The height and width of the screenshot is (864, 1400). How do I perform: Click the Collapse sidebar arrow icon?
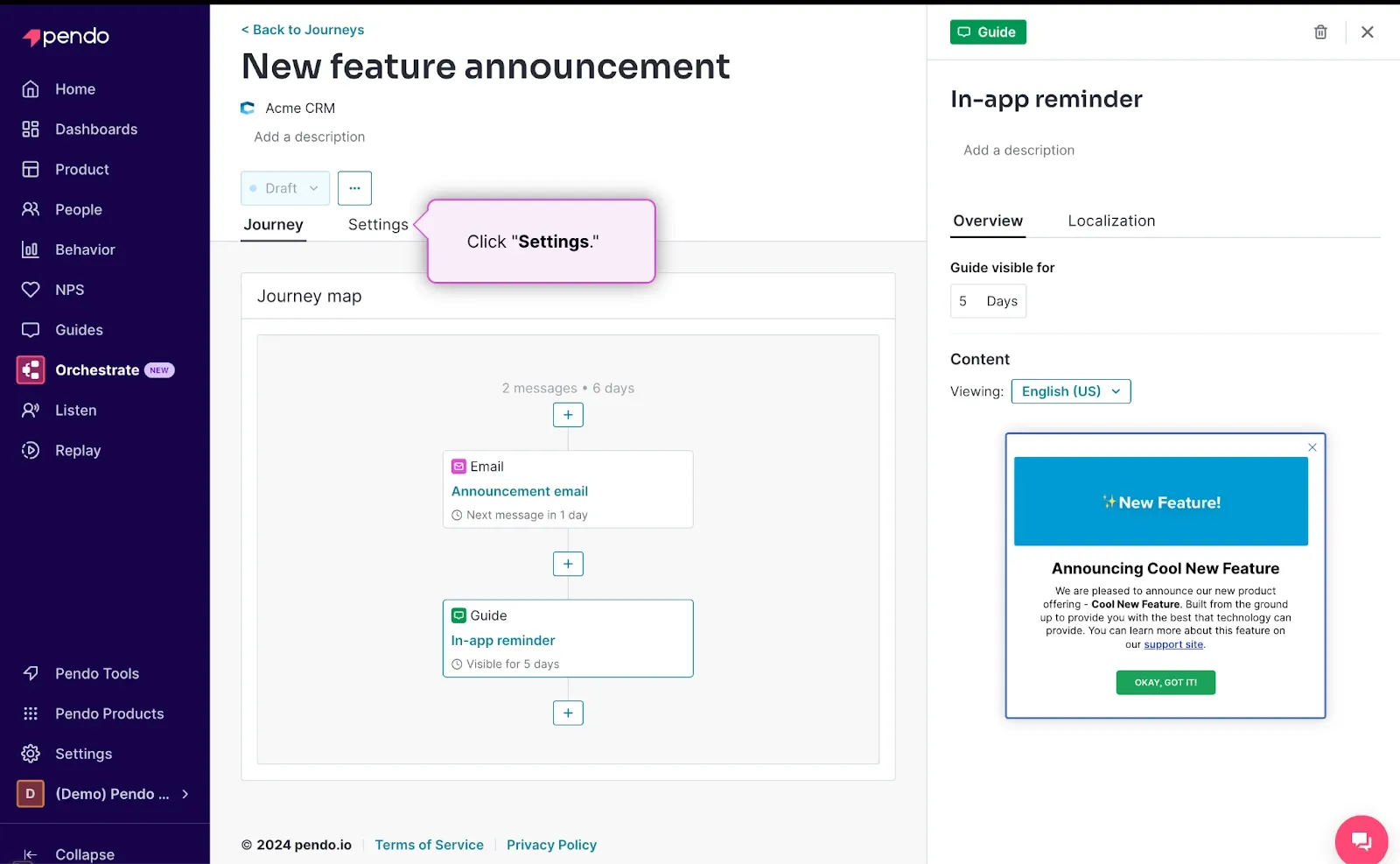(x=31, y=854)
